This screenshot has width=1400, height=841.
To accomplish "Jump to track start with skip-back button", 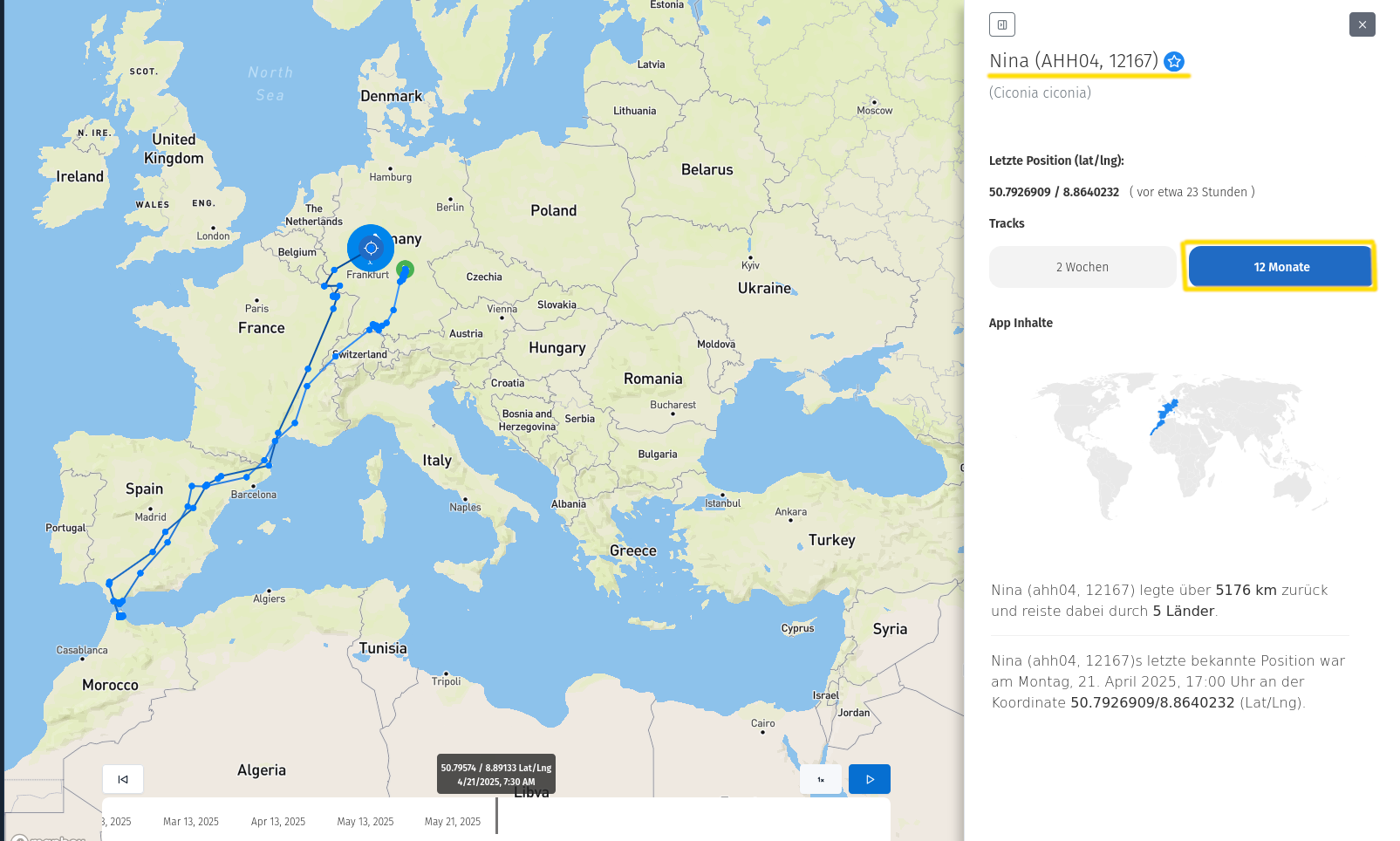I will click(x=123, y=779).
